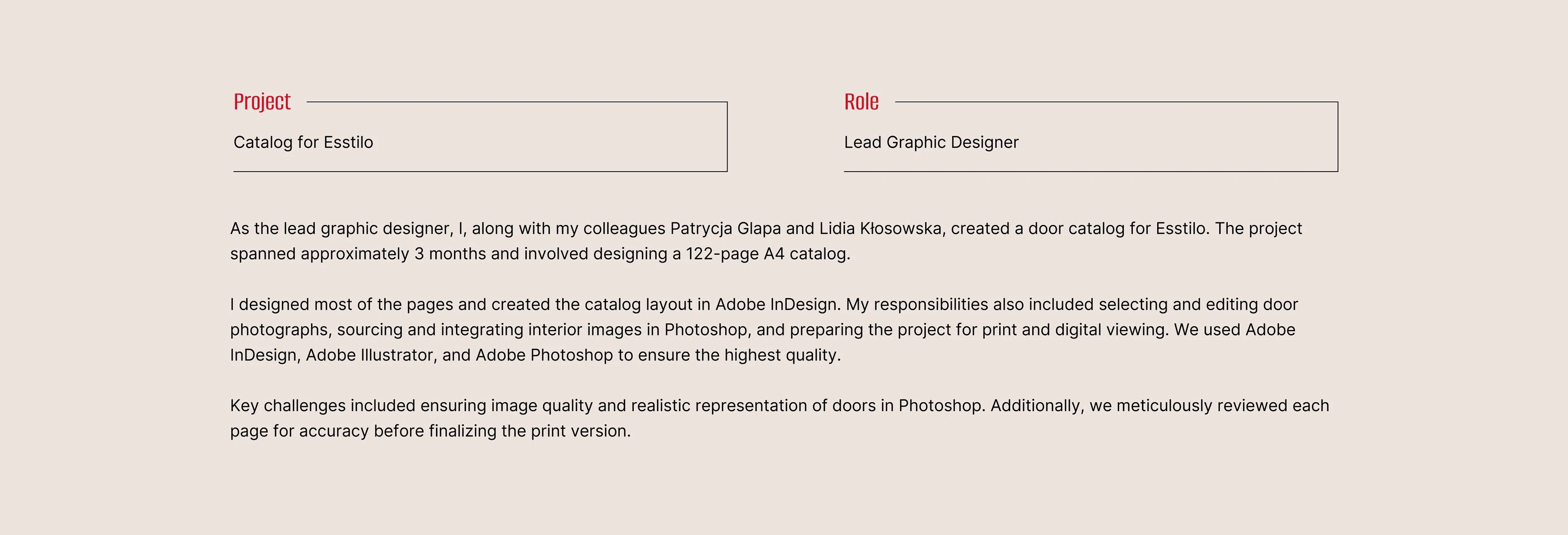Click the name Patrycja Glapa

[x=725, y=229]
